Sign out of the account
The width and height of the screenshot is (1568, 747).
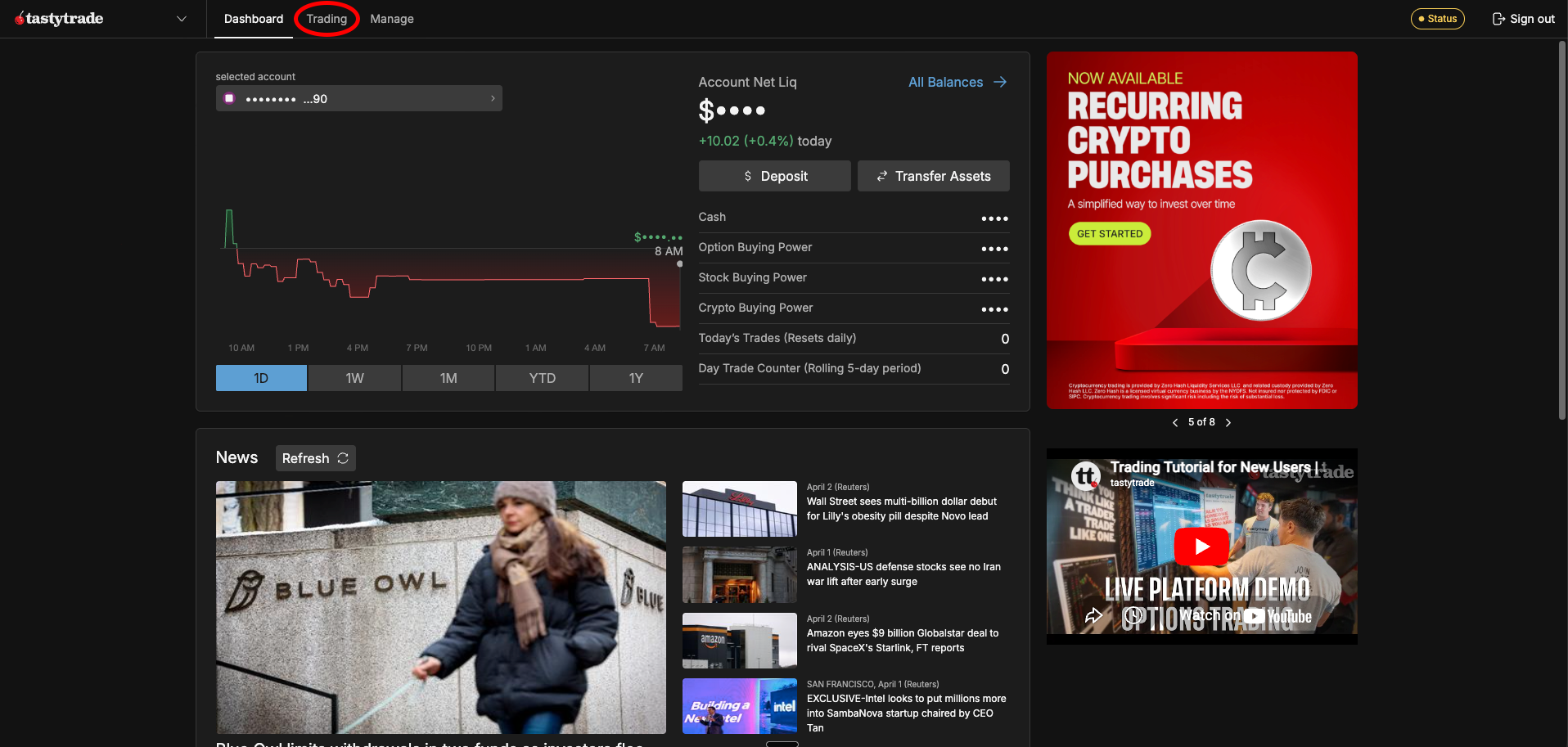click(x=1523, y=19)
